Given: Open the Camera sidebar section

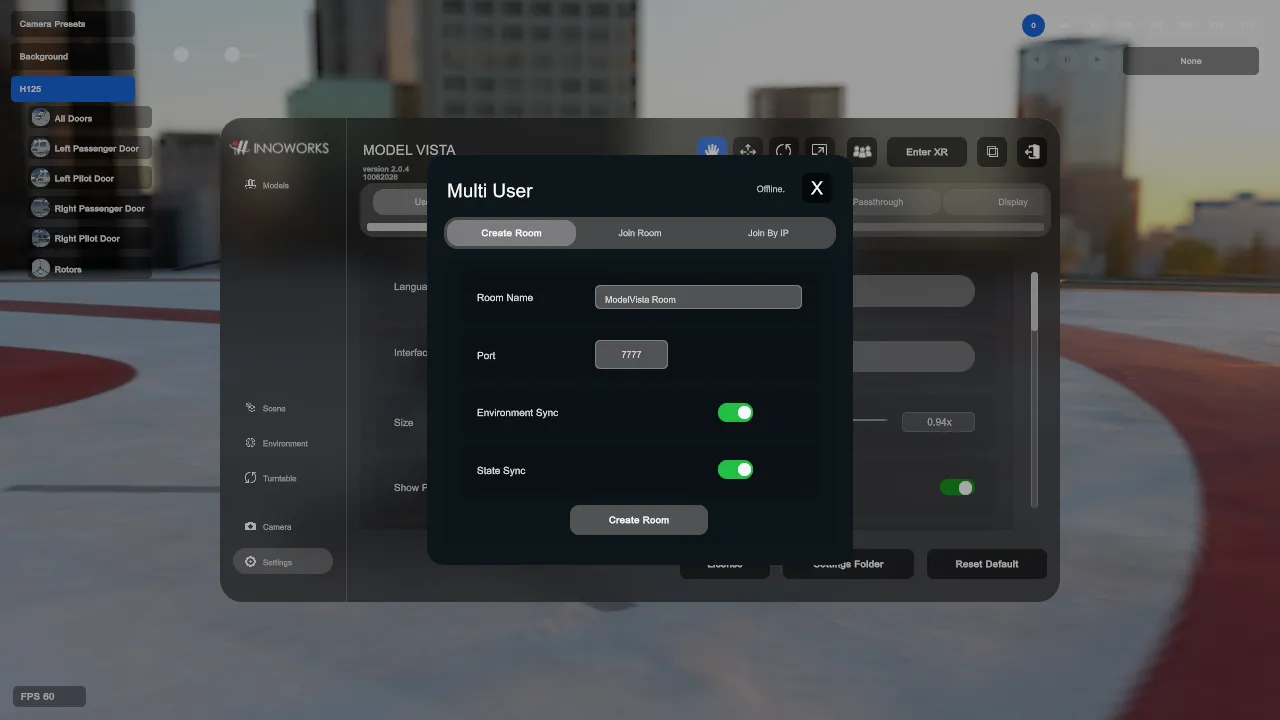Looking at the screenshot, I should tap(268, 527).
